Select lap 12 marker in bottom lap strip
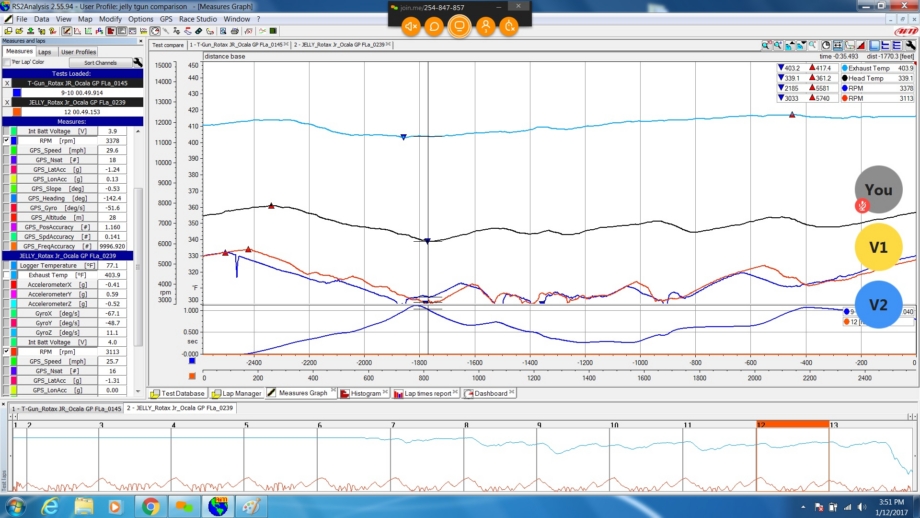The height and width of the screenshot is (518, 920). point(793,424)
